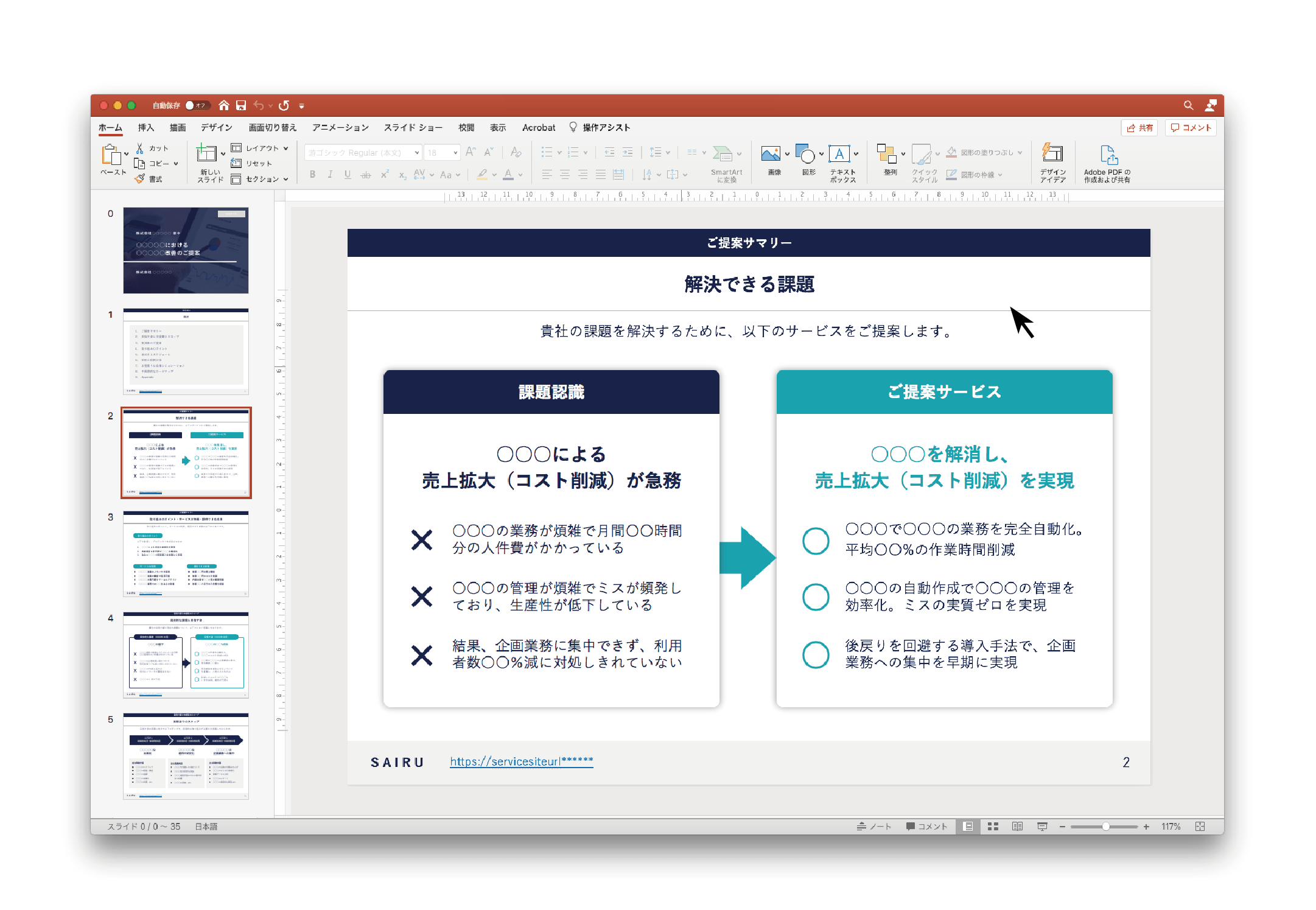Convert text to SmartArt
1316x910 pixels.
(x=725, y=163)
